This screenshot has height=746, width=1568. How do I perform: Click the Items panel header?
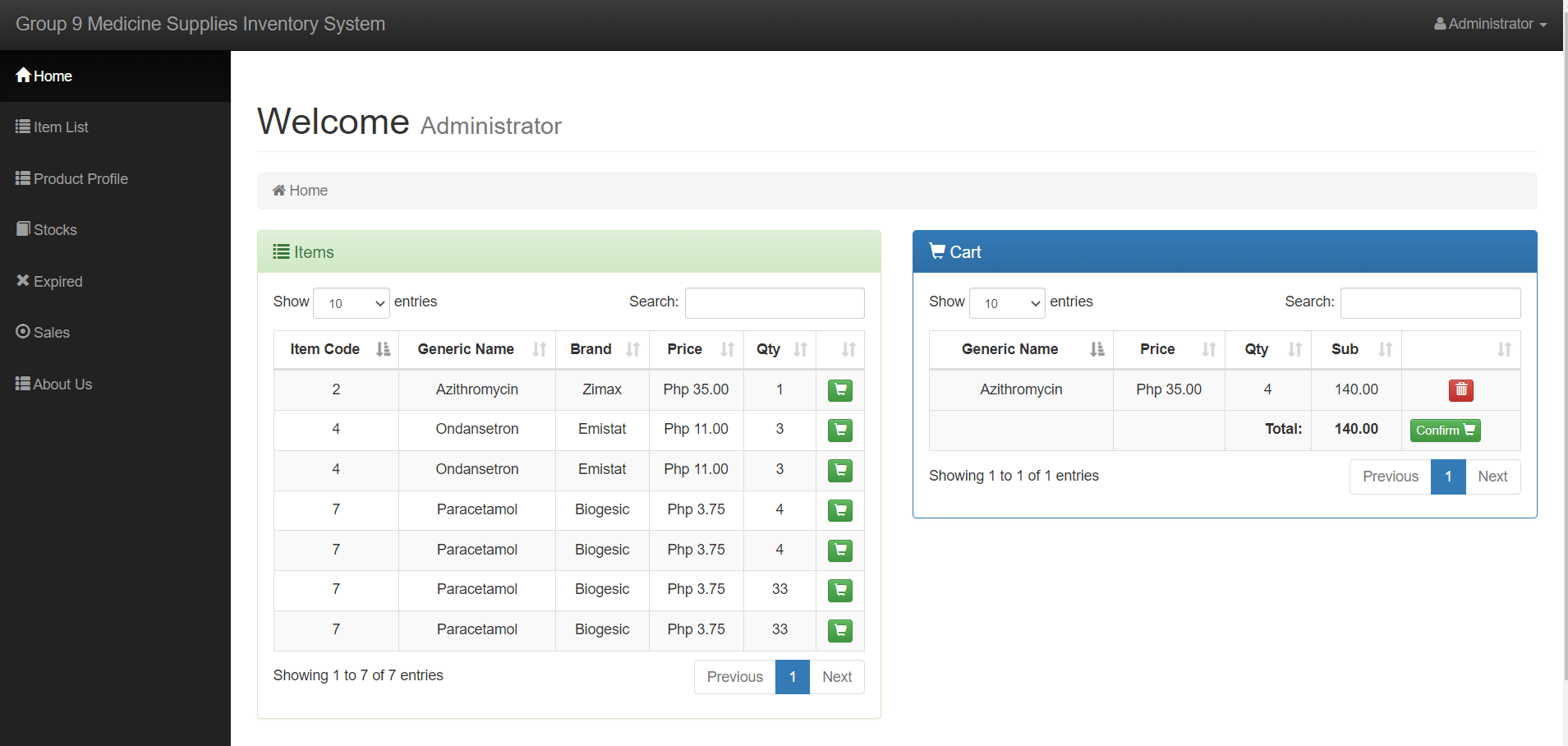(x=569, y=252)
